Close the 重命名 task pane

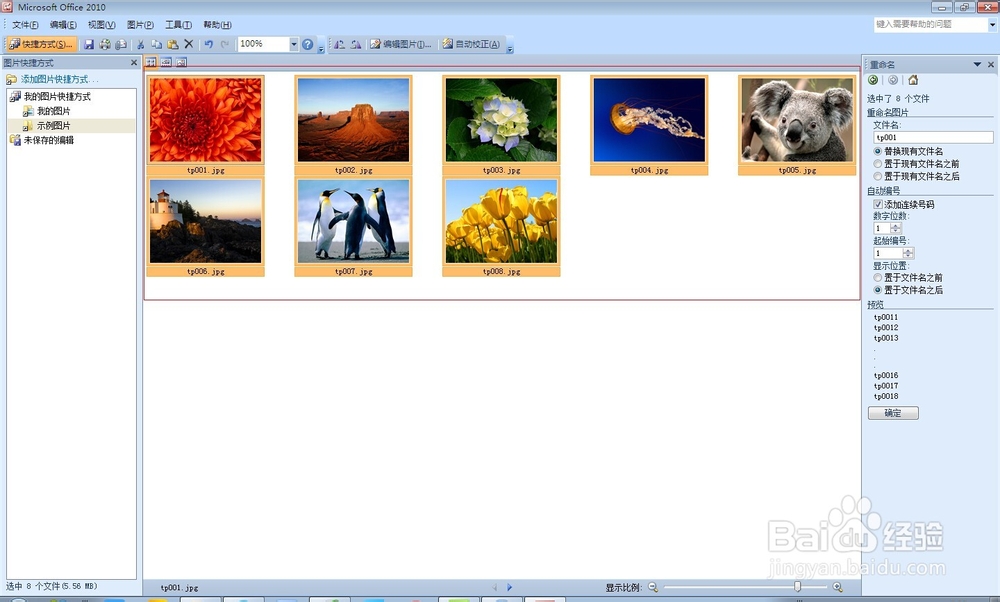pyautogui.click(x=990, y=64)
